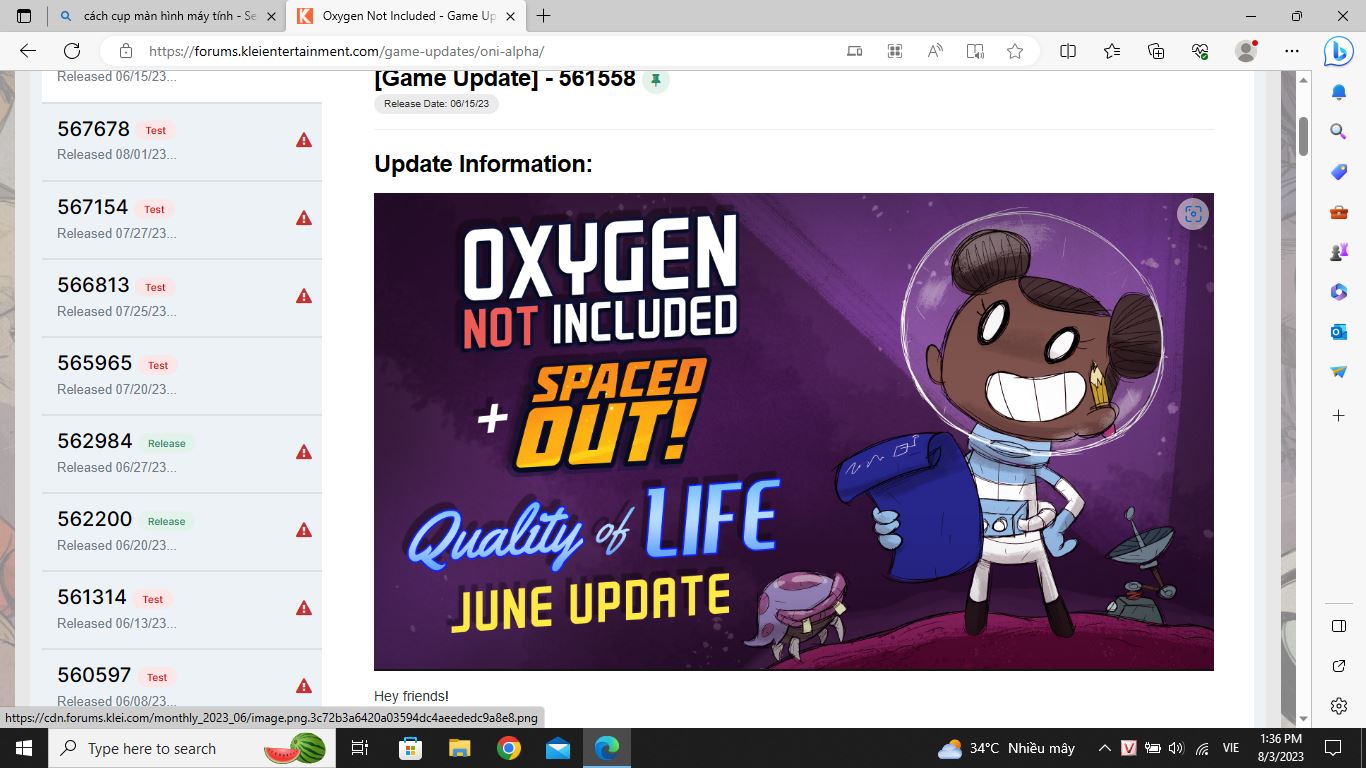Open Browser essentials heart icon
Viewport: 1366px width, 768px height.
point(1198,50)
